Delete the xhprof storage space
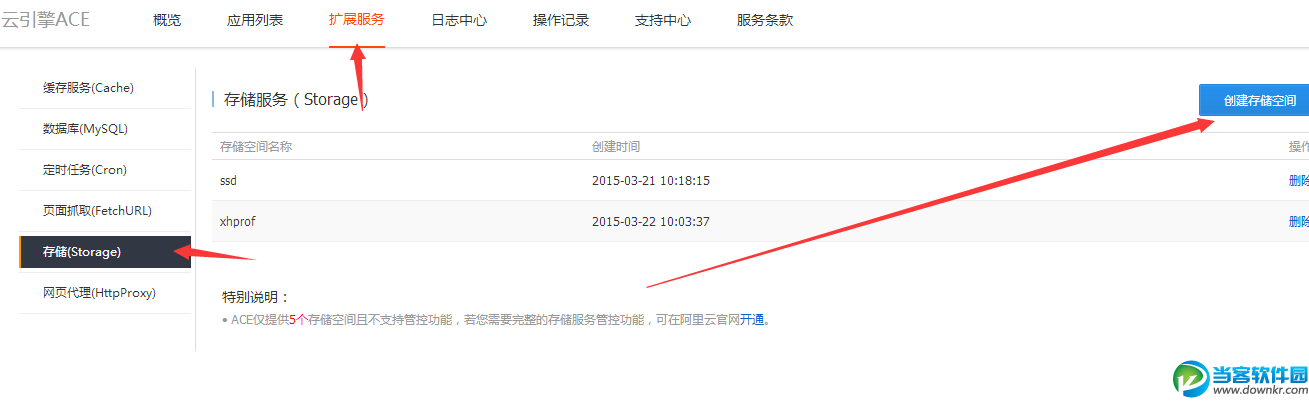Screen dimensions: 1309x404 point(1299,221)
